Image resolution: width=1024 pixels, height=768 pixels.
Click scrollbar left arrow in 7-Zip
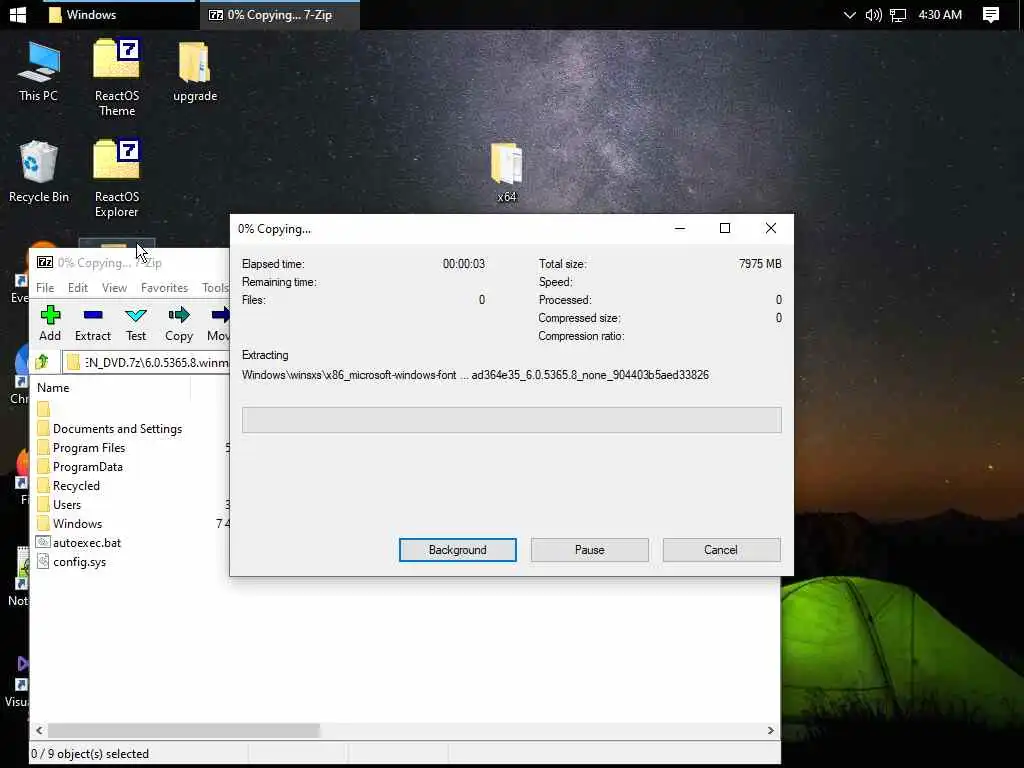[x=39, y=730]
